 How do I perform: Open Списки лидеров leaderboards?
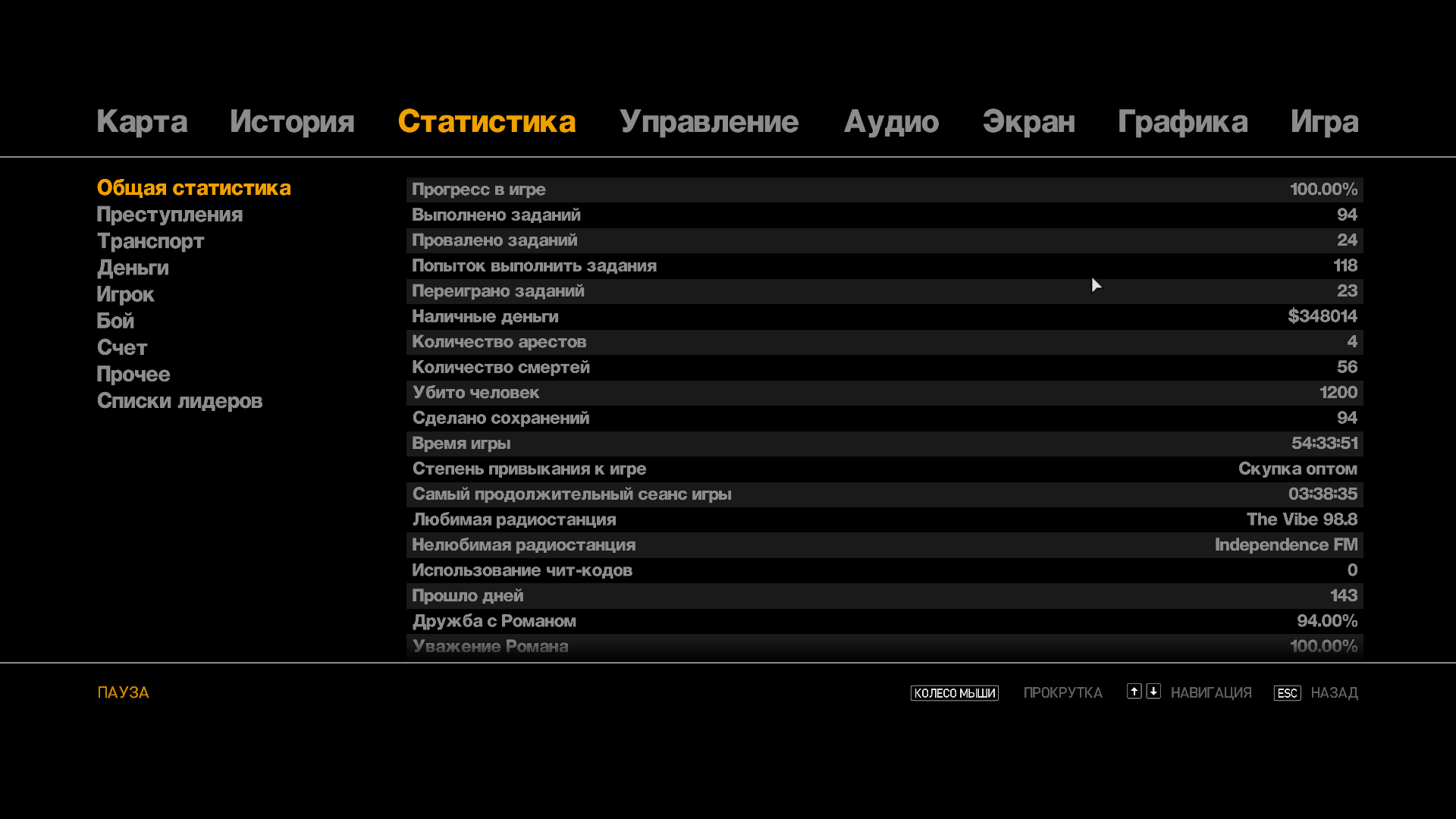point(180,401)
